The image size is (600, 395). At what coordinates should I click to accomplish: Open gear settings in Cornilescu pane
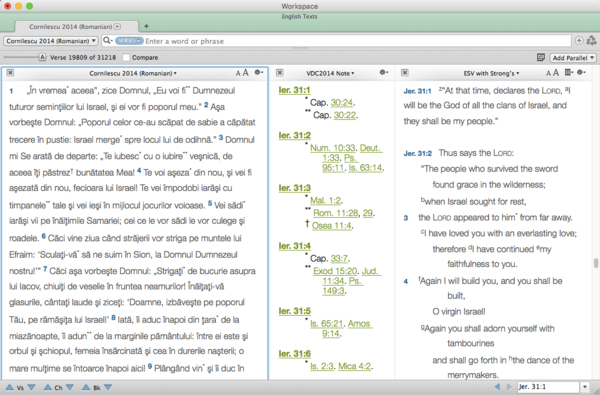point(259,72)
